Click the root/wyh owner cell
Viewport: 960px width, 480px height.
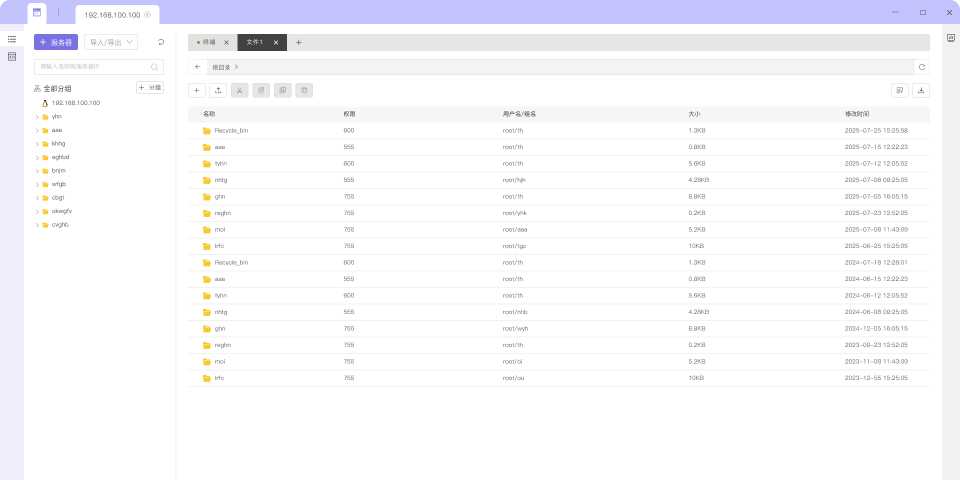(516, 329)
